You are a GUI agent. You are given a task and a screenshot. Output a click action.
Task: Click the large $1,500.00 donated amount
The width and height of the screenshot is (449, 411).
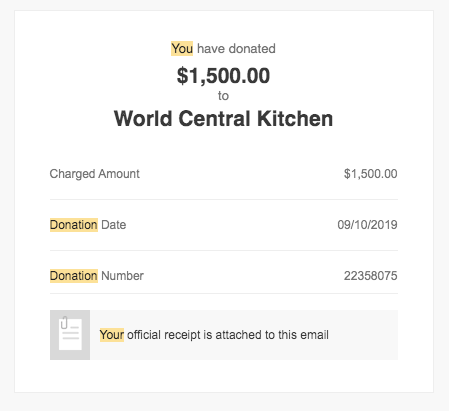point(223,76)
